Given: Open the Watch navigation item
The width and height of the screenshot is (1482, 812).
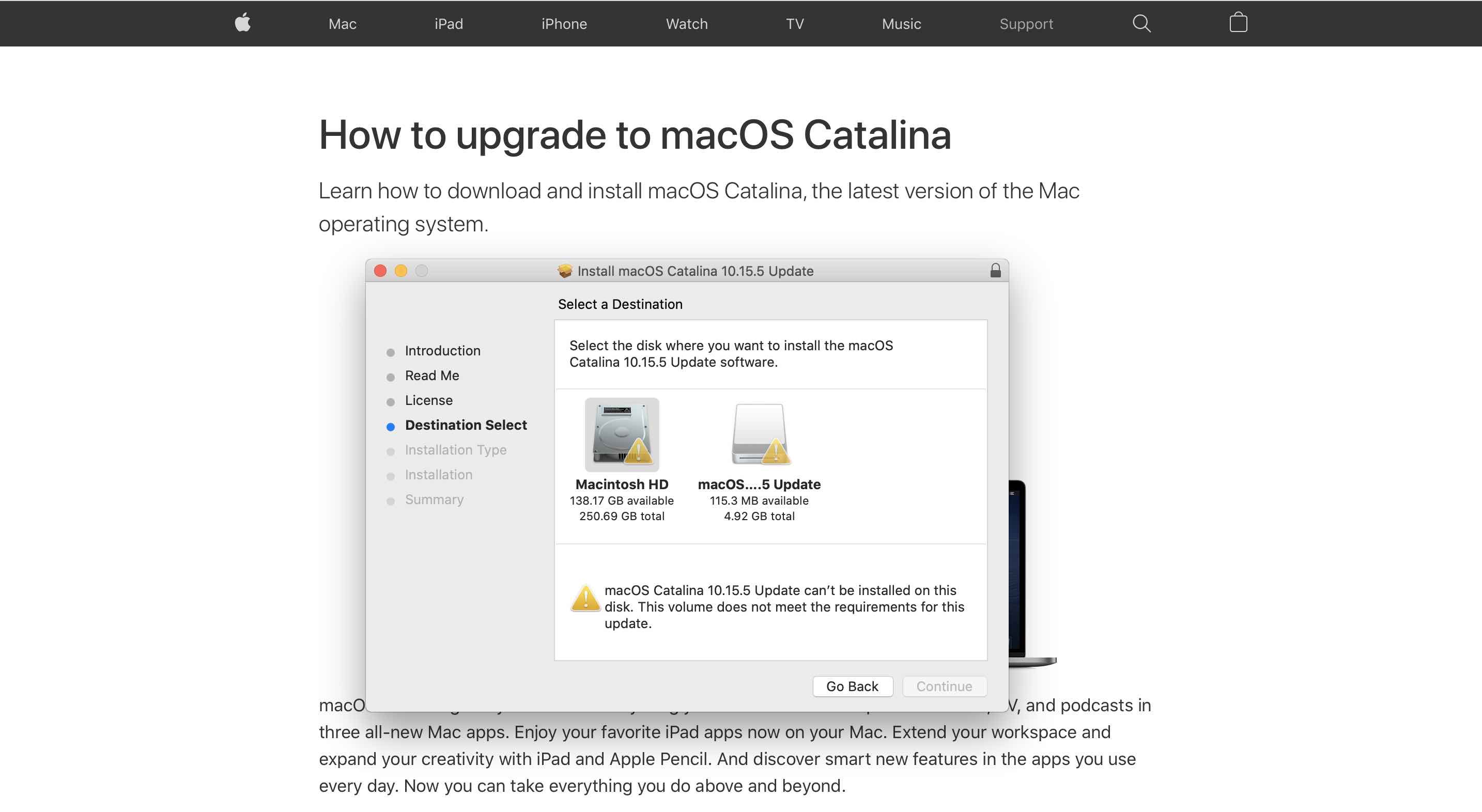Looking at the screenshot, I should (x=686, y=24).
